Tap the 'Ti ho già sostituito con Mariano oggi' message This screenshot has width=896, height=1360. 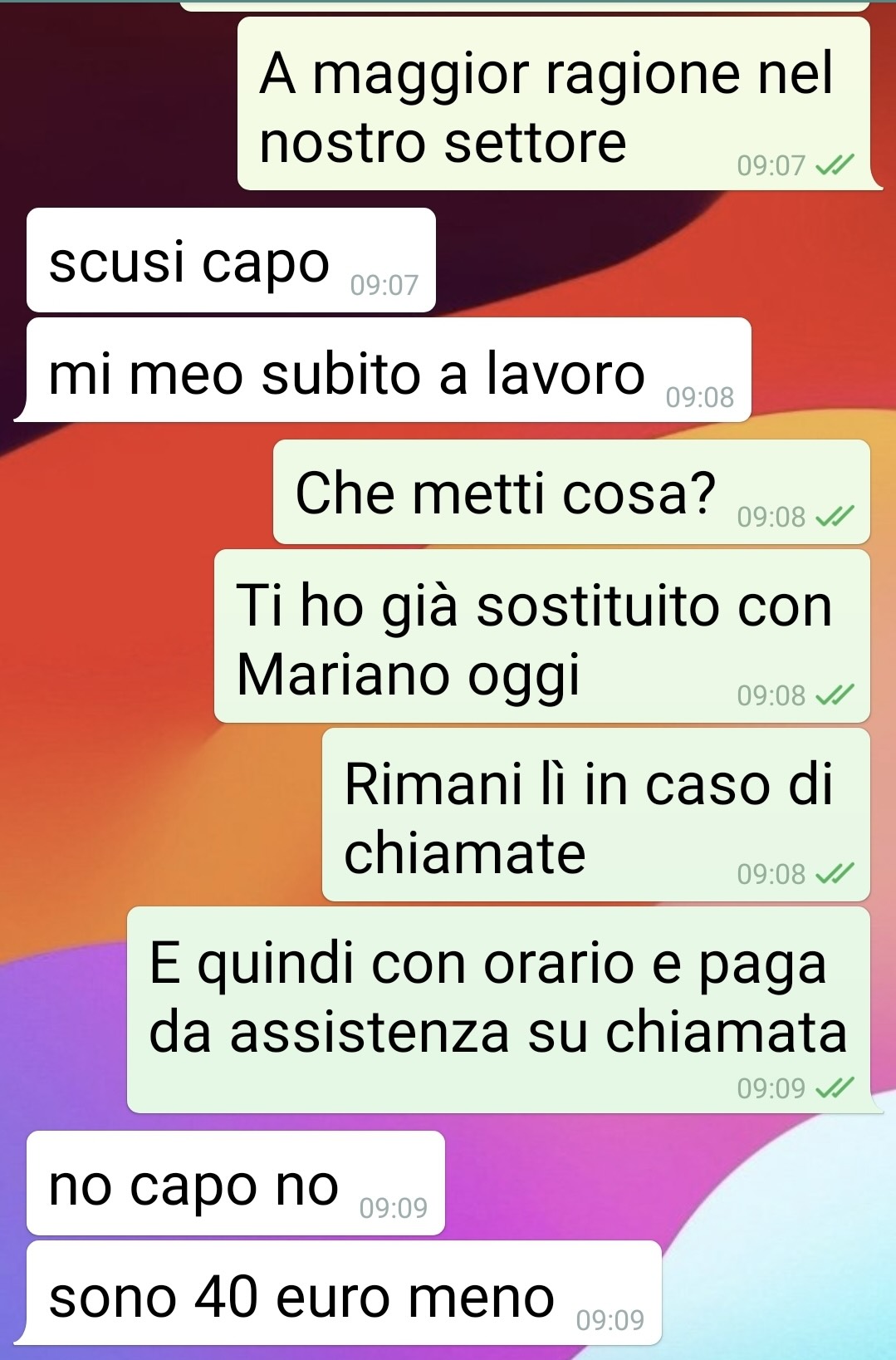point(542,636)
